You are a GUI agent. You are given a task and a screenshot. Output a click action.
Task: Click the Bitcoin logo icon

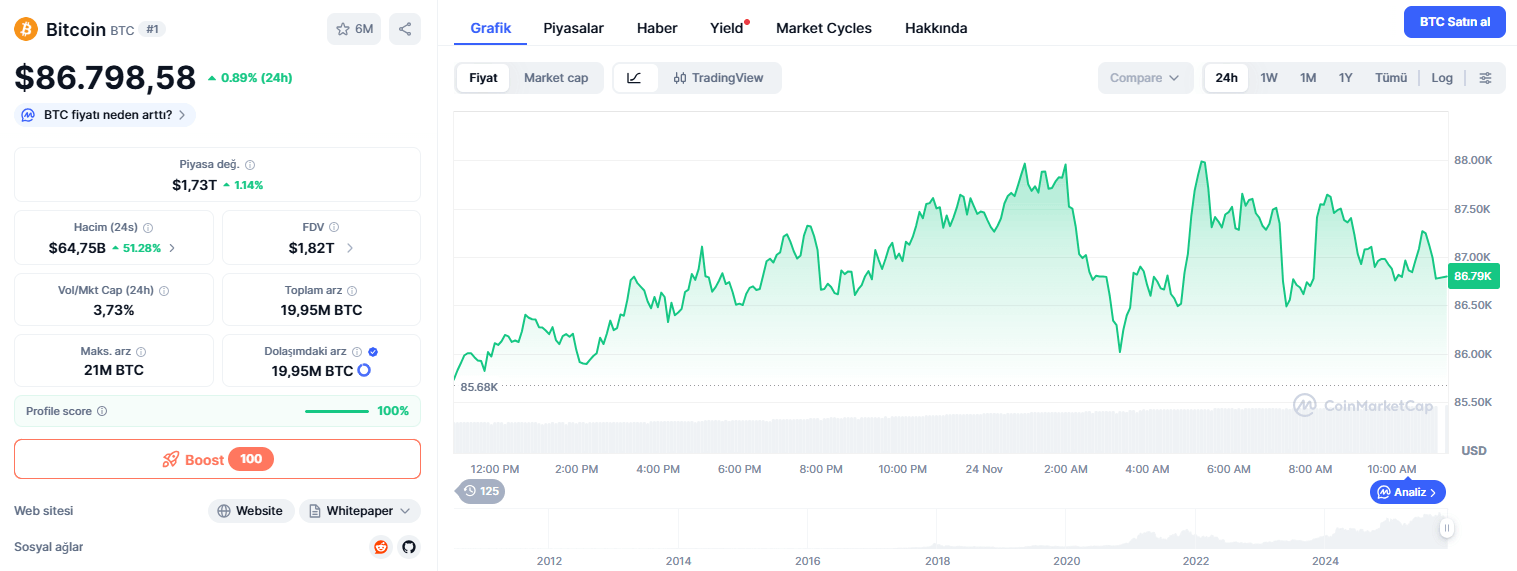pos(26,29)
